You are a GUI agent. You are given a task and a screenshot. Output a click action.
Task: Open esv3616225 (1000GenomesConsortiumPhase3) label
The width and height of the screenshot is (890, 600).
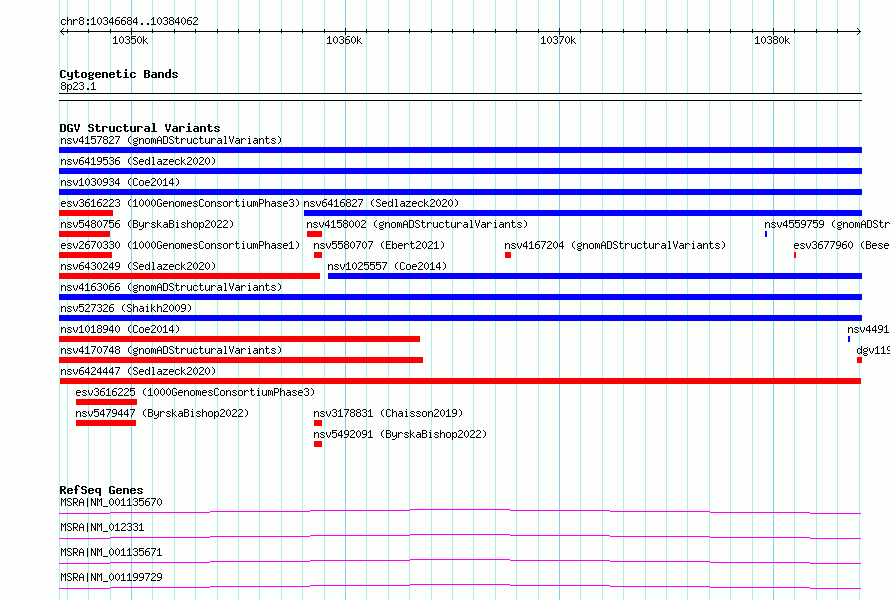pos(195,392)
